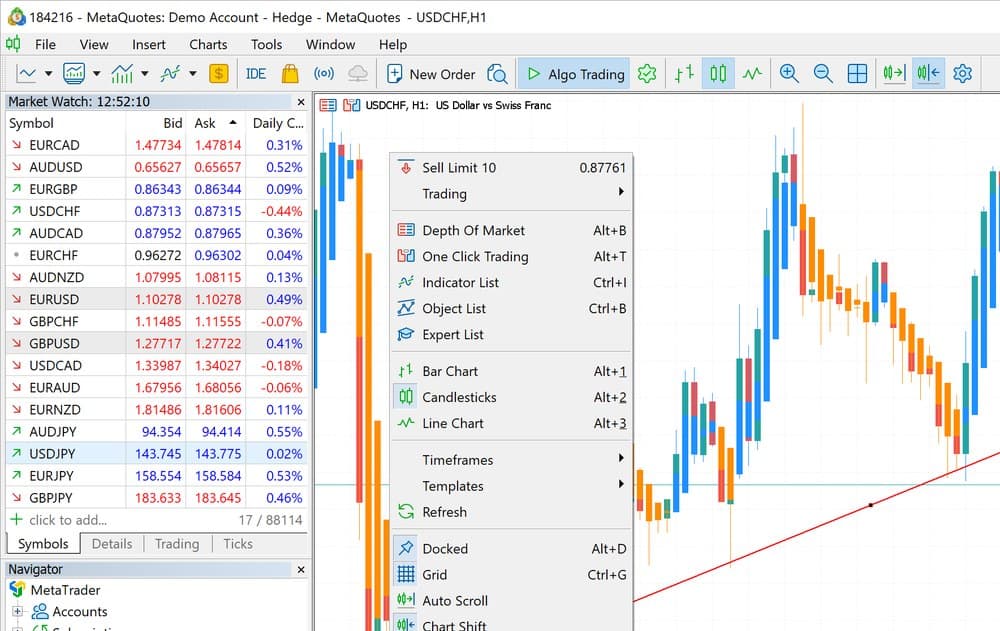Toggle Algo Trading on the toolbar
1000x631 pixels.
click(x=574, y=74)
